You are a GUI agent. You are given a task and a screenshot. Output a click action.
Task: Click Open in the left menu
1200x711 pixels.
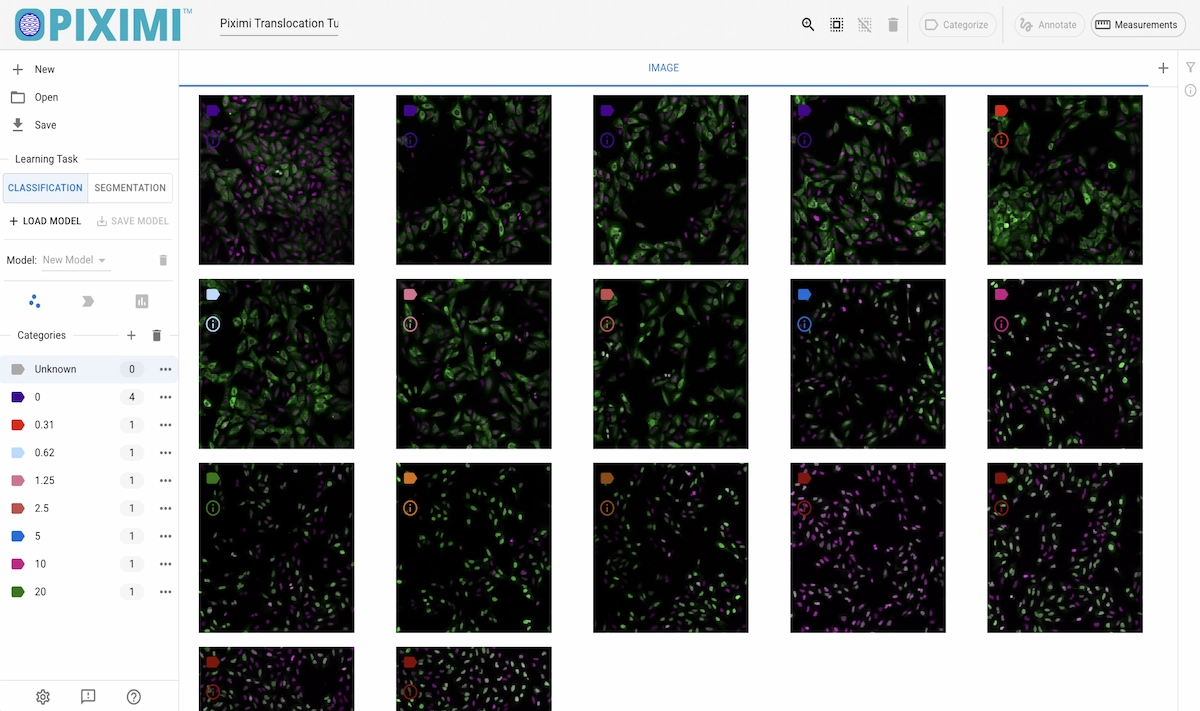pyautogui.click(x=46, y=97)
